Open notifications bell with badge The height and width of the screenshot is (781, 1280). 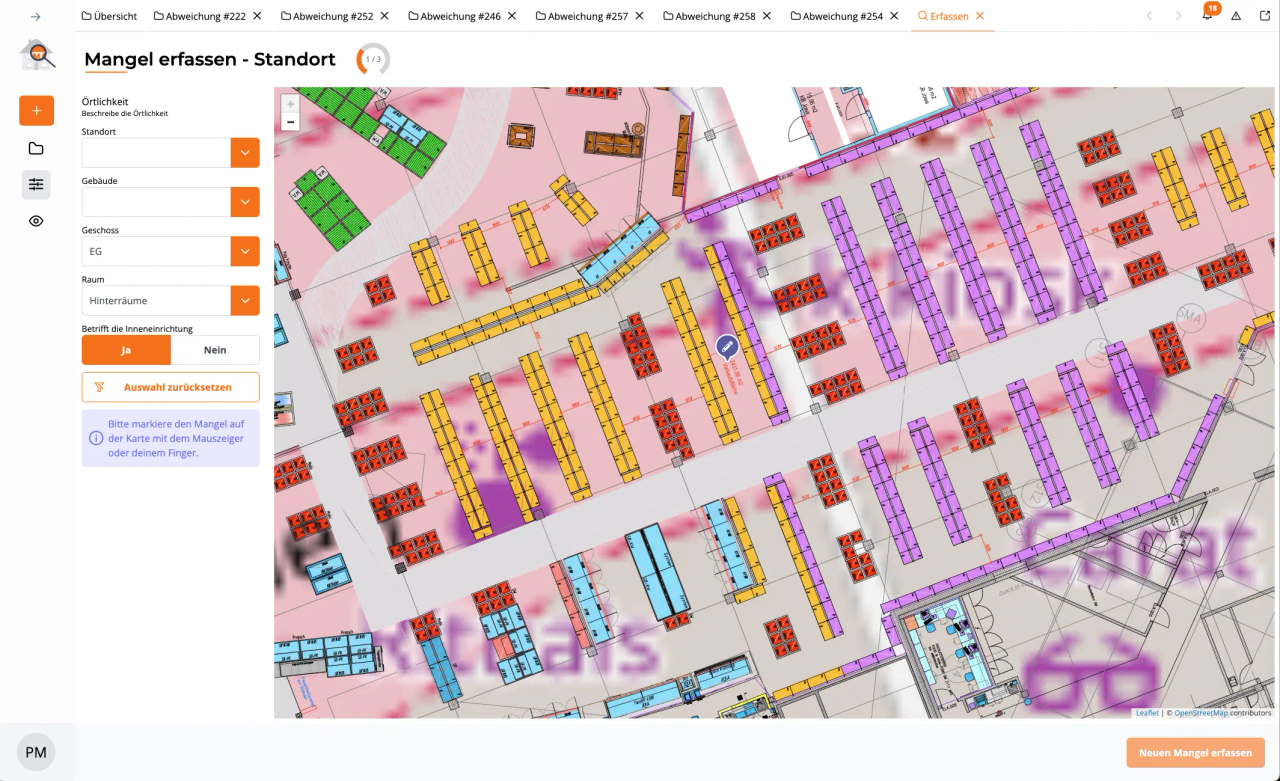pyautogui.click(x=1207, y=16)
